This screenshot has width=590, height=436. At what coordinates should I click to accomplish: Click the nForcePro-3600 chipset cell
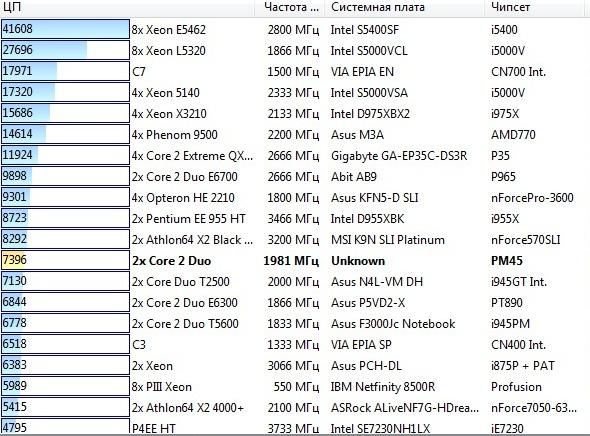(532, 198)
